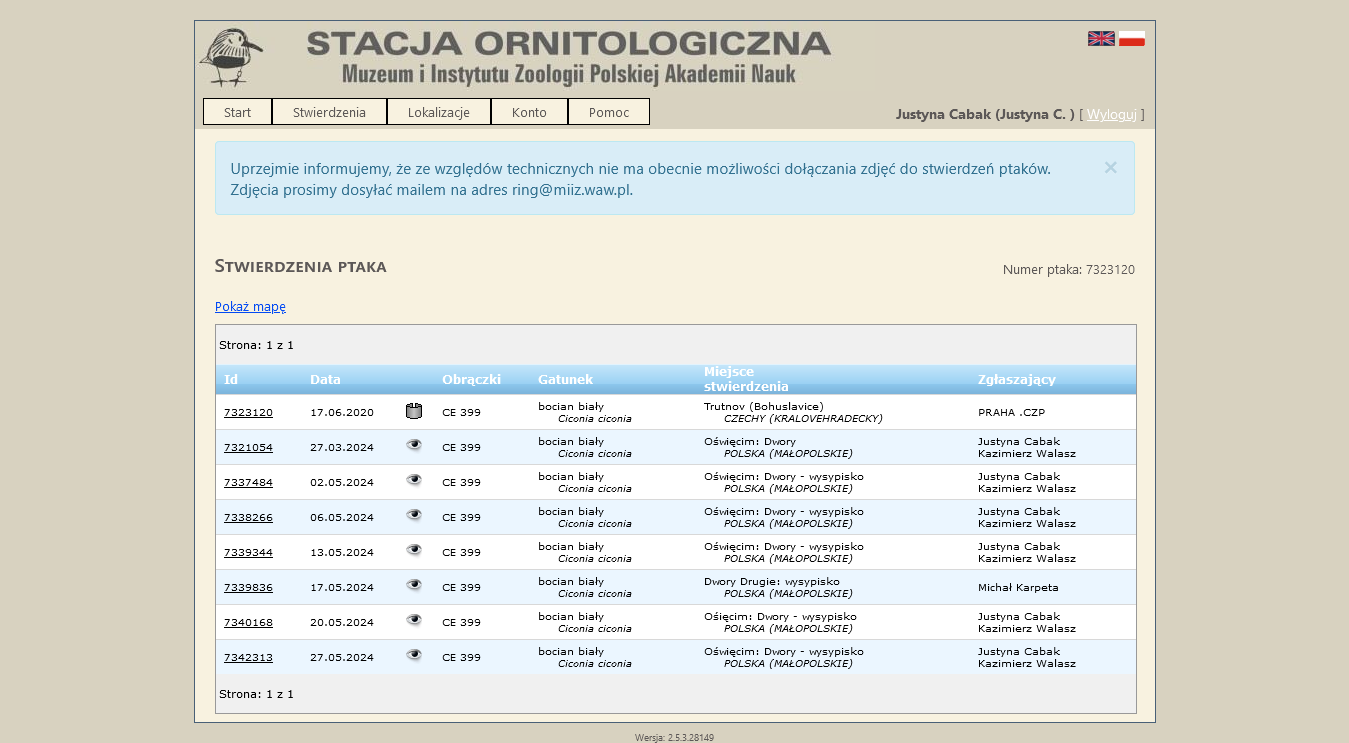Open the Konto menu item

pos(529,112)
